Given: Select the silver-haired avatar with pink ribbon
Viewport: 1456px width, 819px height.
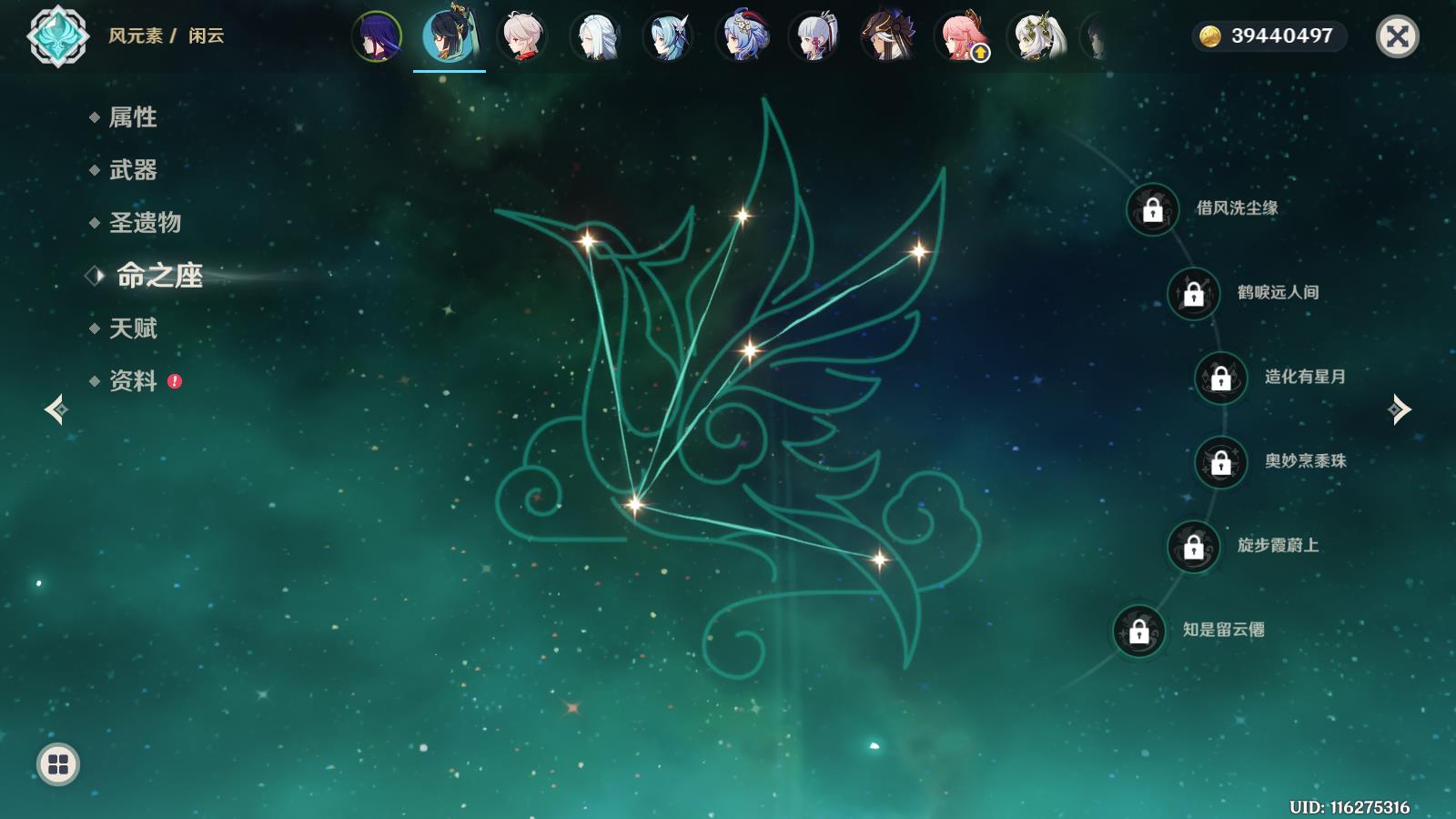Looking at the screenshot, I should pos(814,36).
